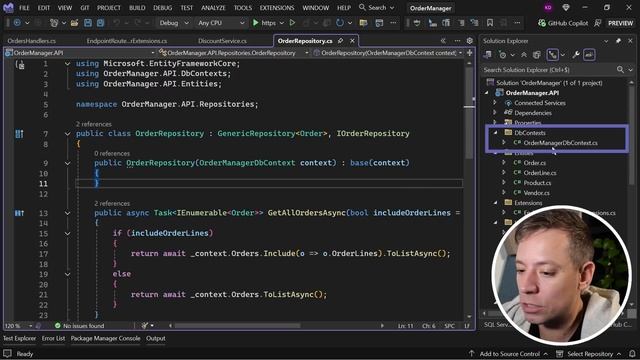Collapse the OrderRepository class on line 7
The width and height of the screenshot is (640, 360).
point(67,134)
